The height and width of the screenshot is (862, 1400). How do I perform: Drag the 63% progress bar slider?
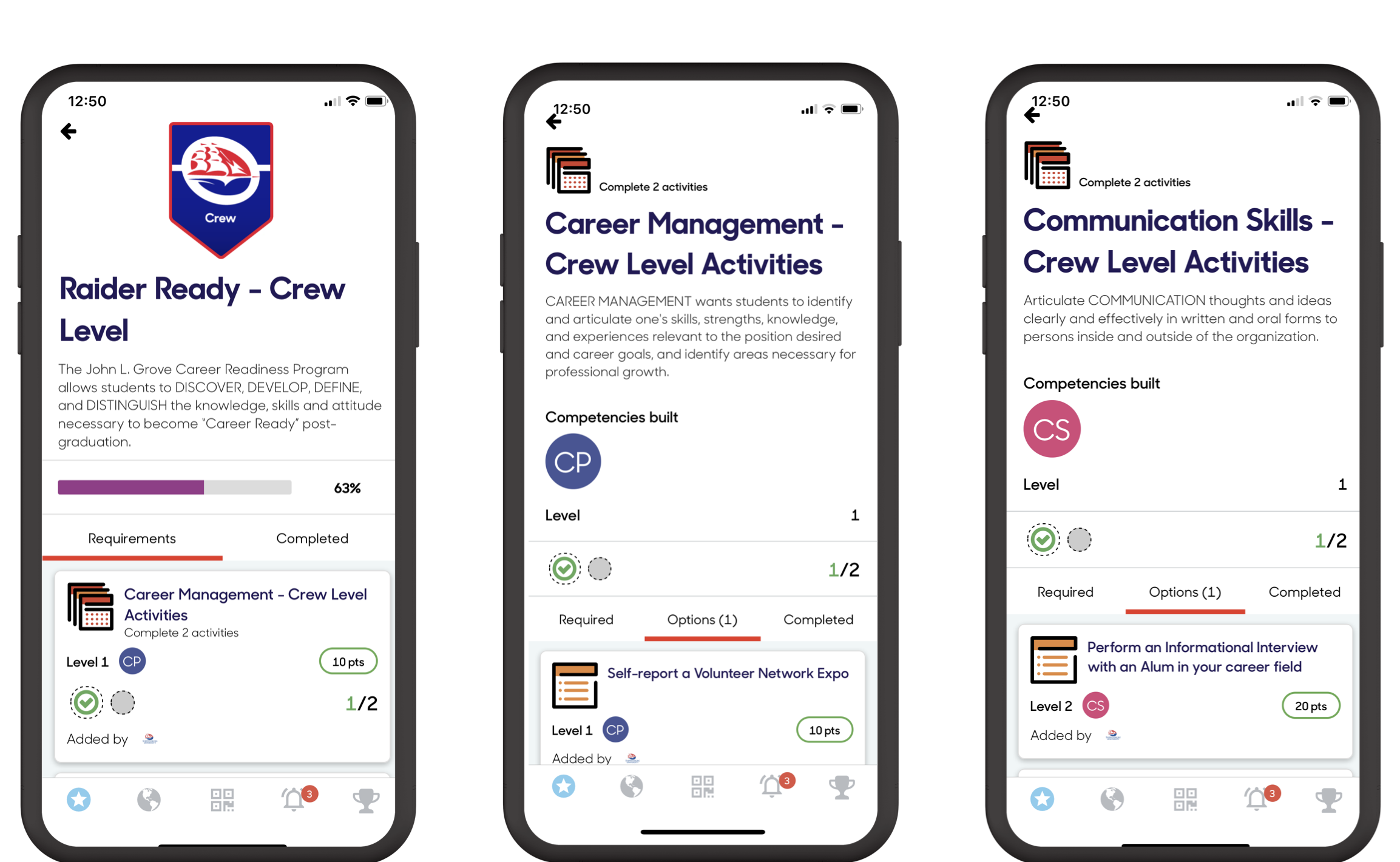click(x=207, y=487)
